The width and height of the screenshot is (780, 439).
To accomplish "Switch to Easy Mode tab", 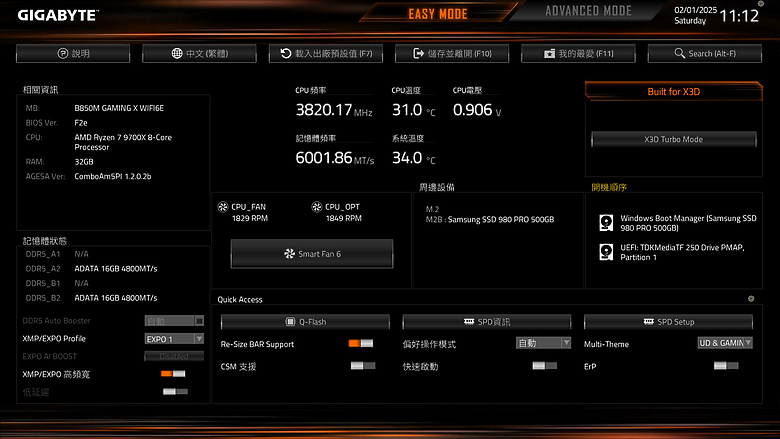I will pyautogui.click(x=438, y=13).
